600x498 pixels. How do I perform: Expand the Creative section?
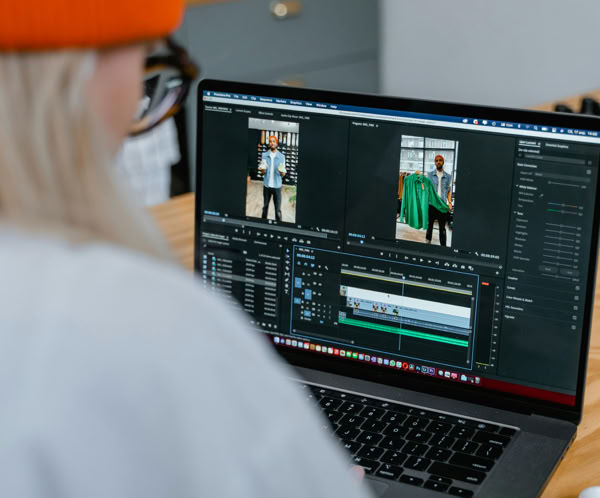click(513, 279)
